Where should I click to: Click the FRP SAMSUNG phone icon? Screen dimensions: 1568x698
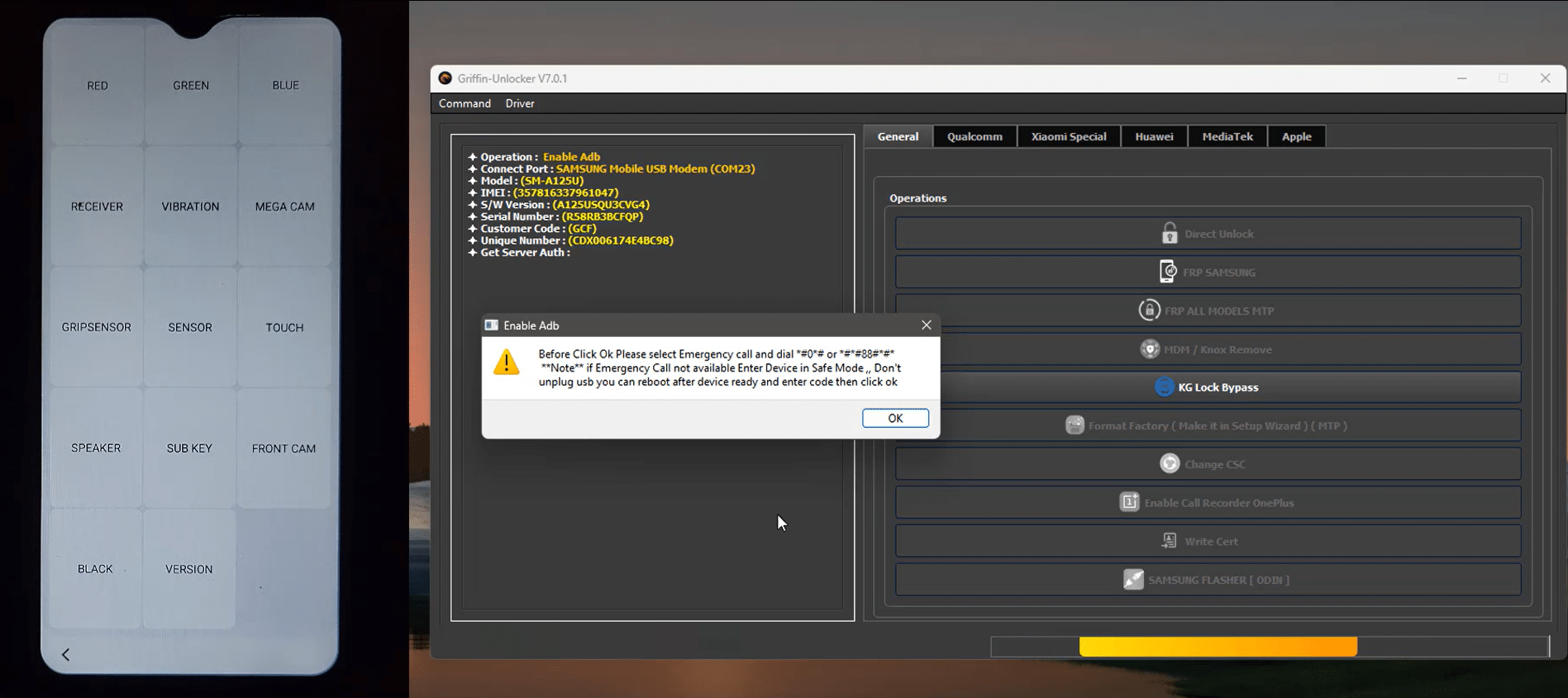[1167, 271]
